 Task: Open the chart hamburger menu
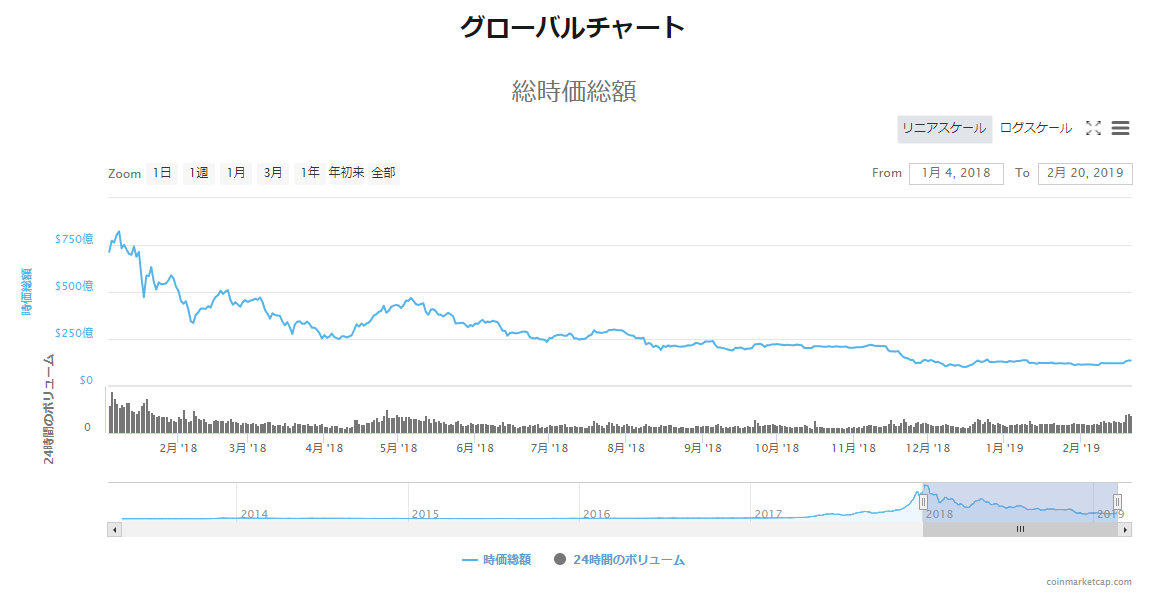tap(1120, 128)
